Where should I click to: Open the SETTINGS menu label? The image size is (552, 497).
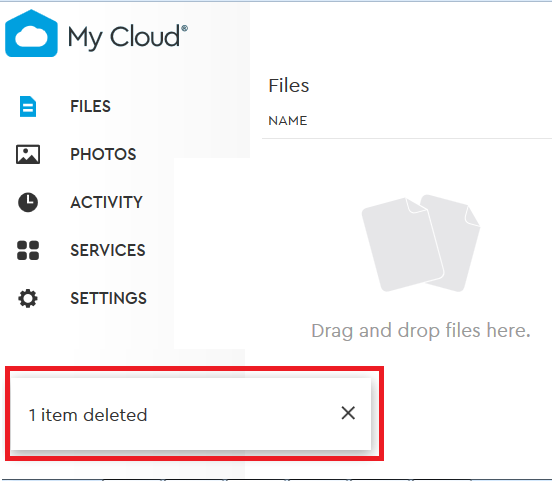tap(108, 298)
